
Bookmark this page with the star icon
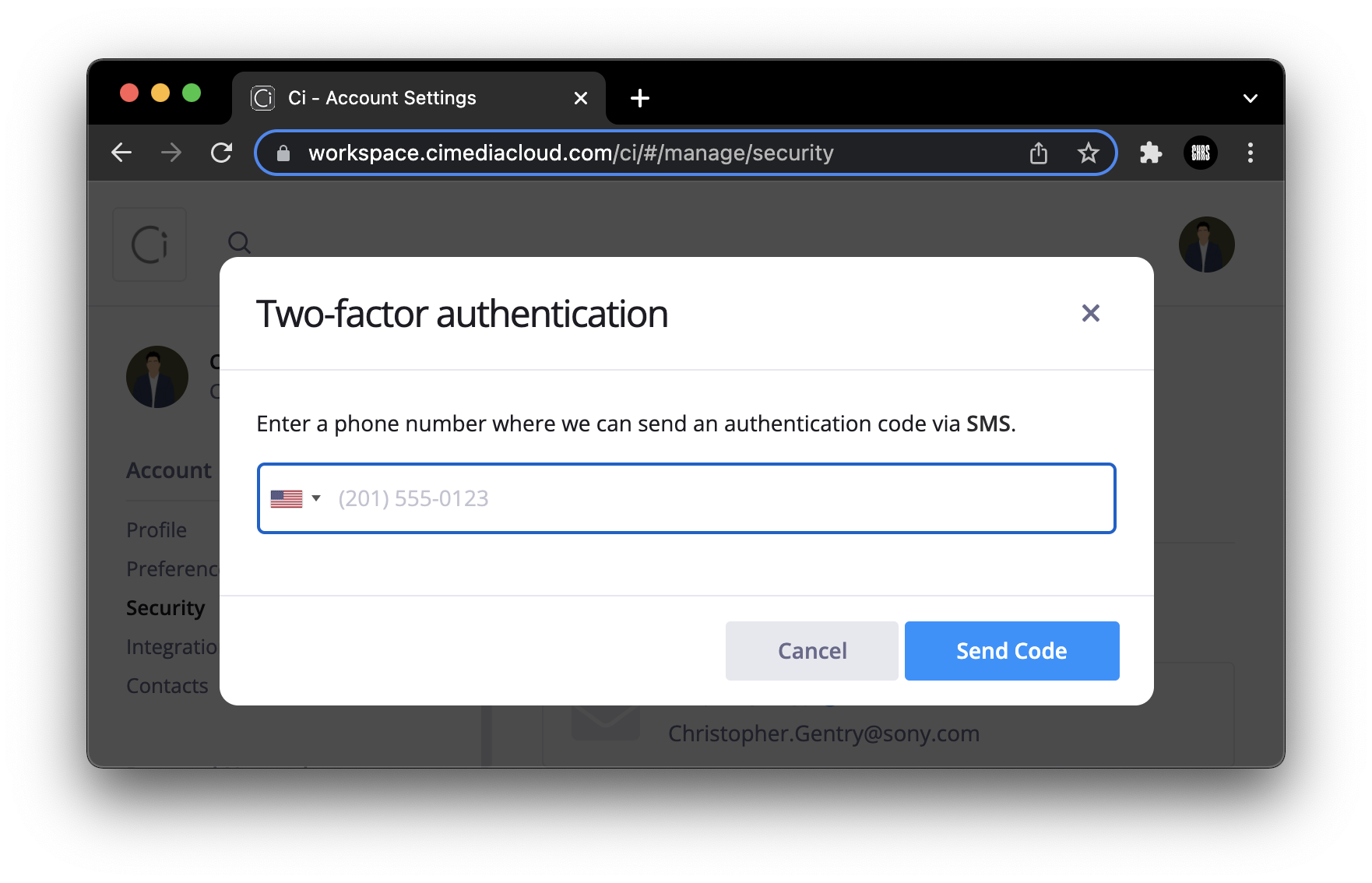tap(1088, 153)
